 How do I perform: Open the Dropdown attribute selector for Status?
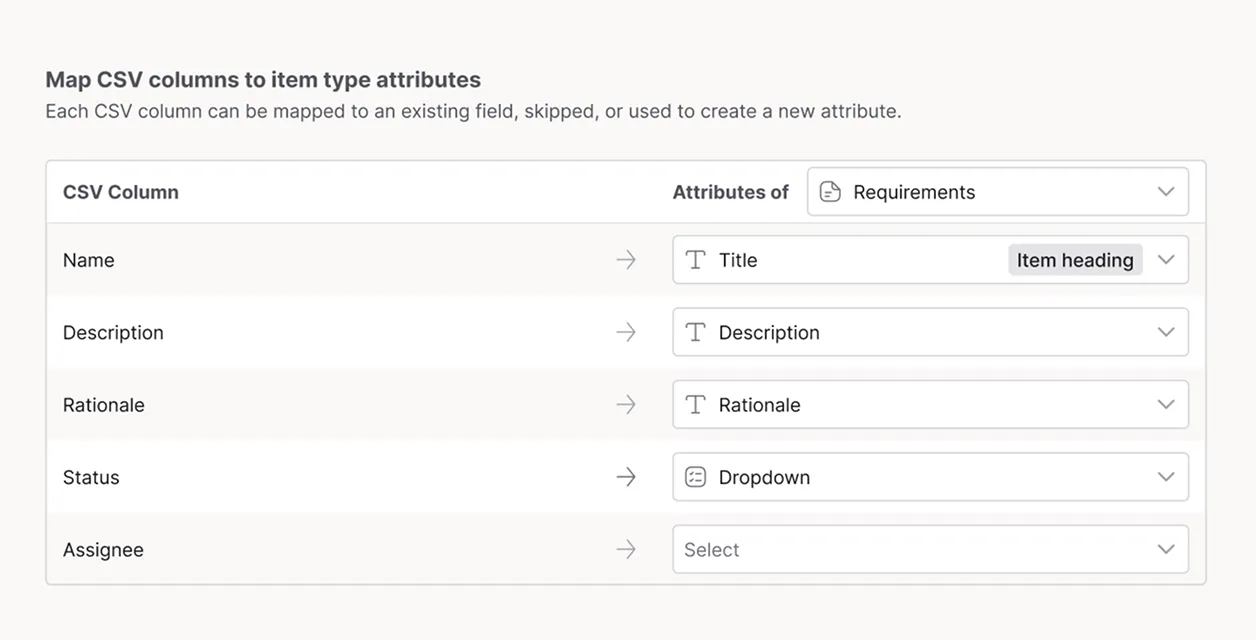click(x=930, y=477)
